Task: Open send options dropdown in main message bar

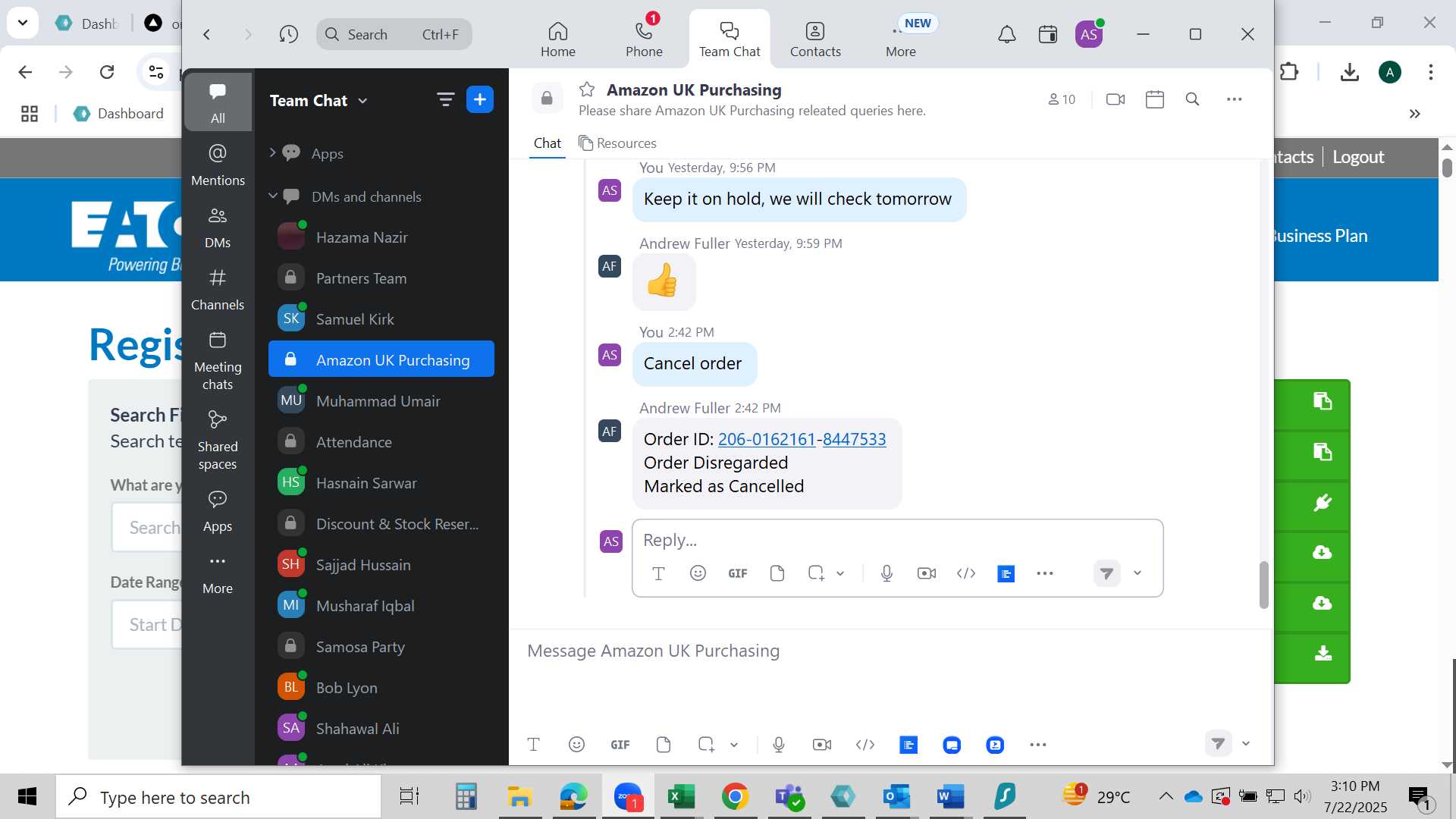Action: [x=1246, y=744]
